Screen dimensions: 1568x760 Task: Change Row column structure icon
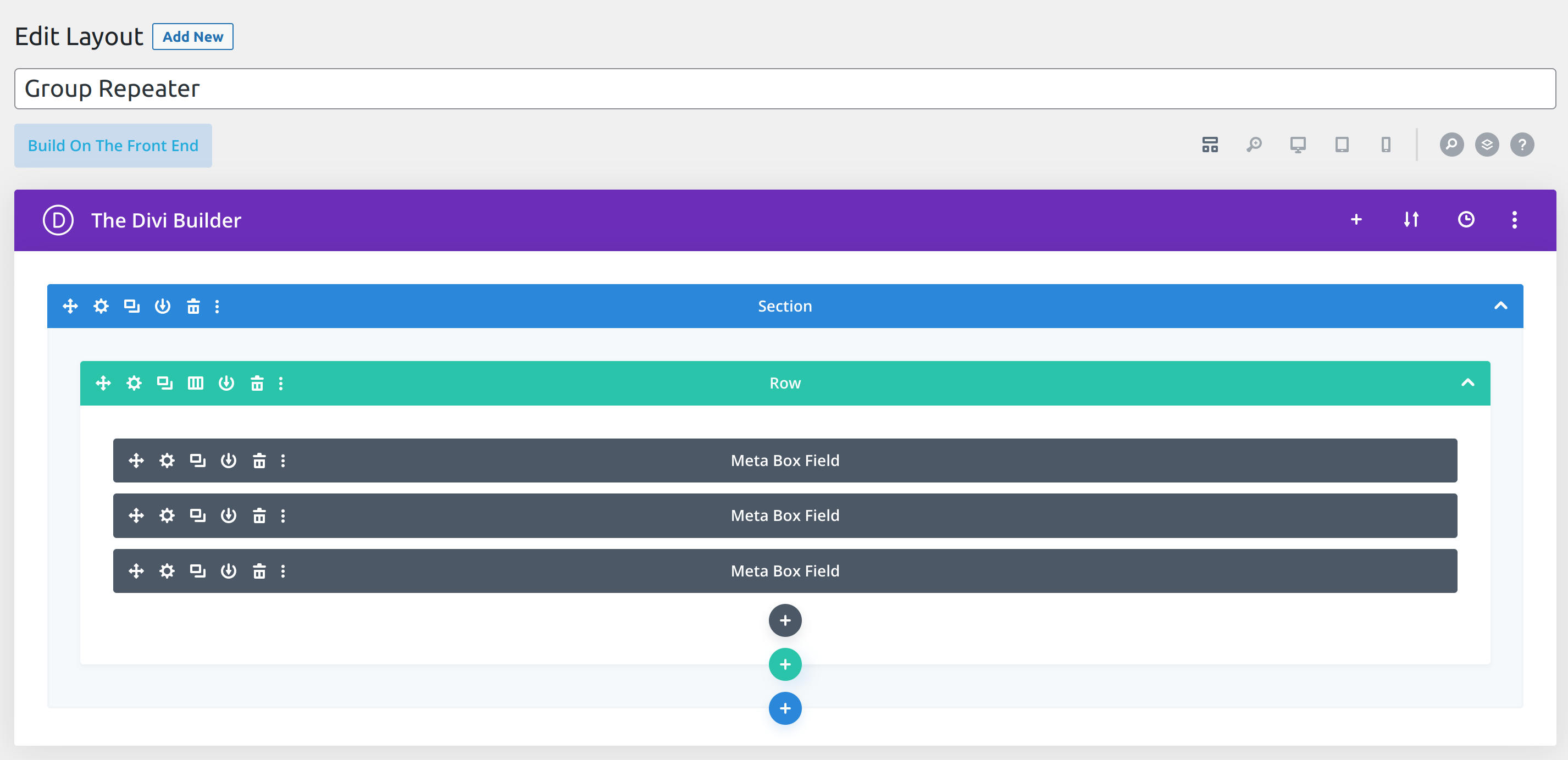[x=196, y=384]
